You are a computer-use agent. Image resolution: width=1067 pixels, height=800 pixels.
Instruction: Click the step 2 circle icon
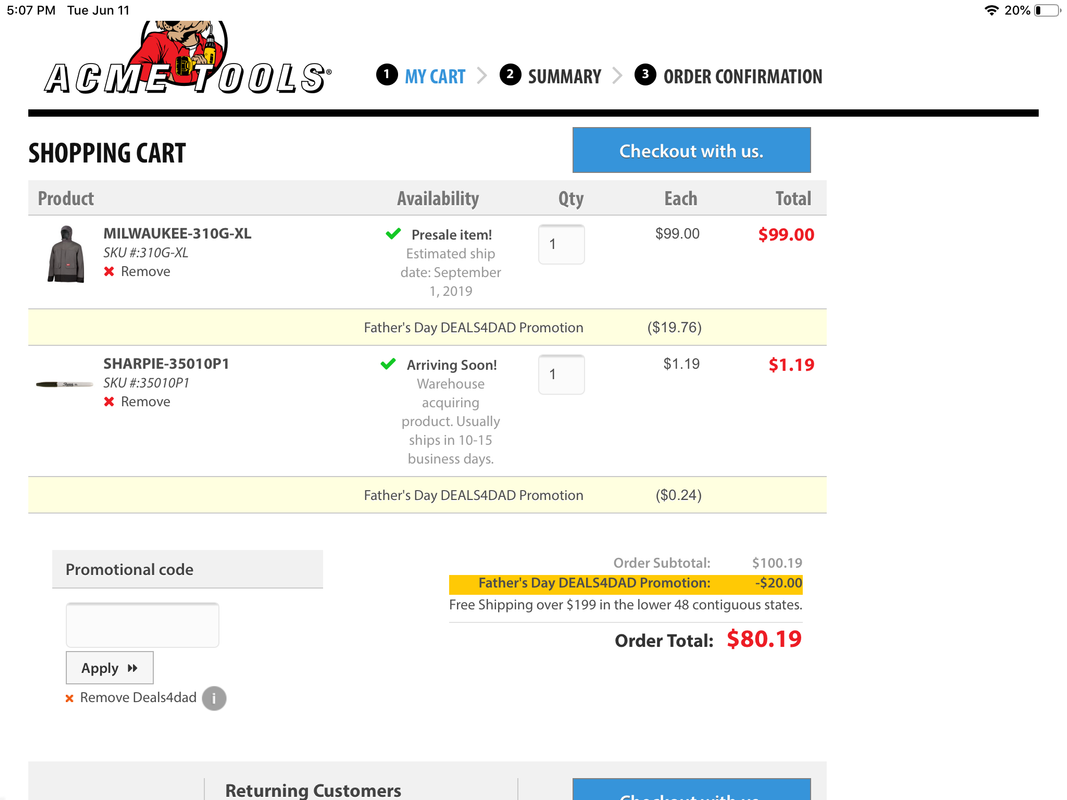[510, 74]
